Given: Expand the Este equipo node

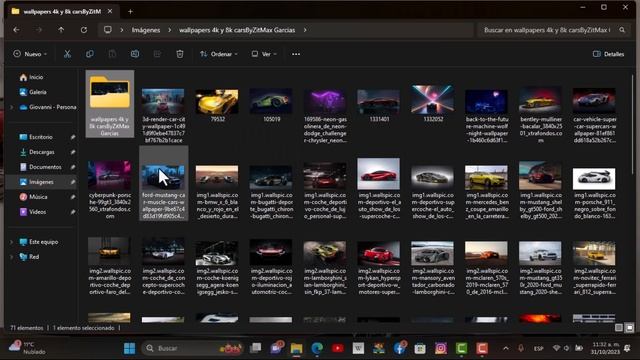Looking at the screenshot, I should 11,242.
